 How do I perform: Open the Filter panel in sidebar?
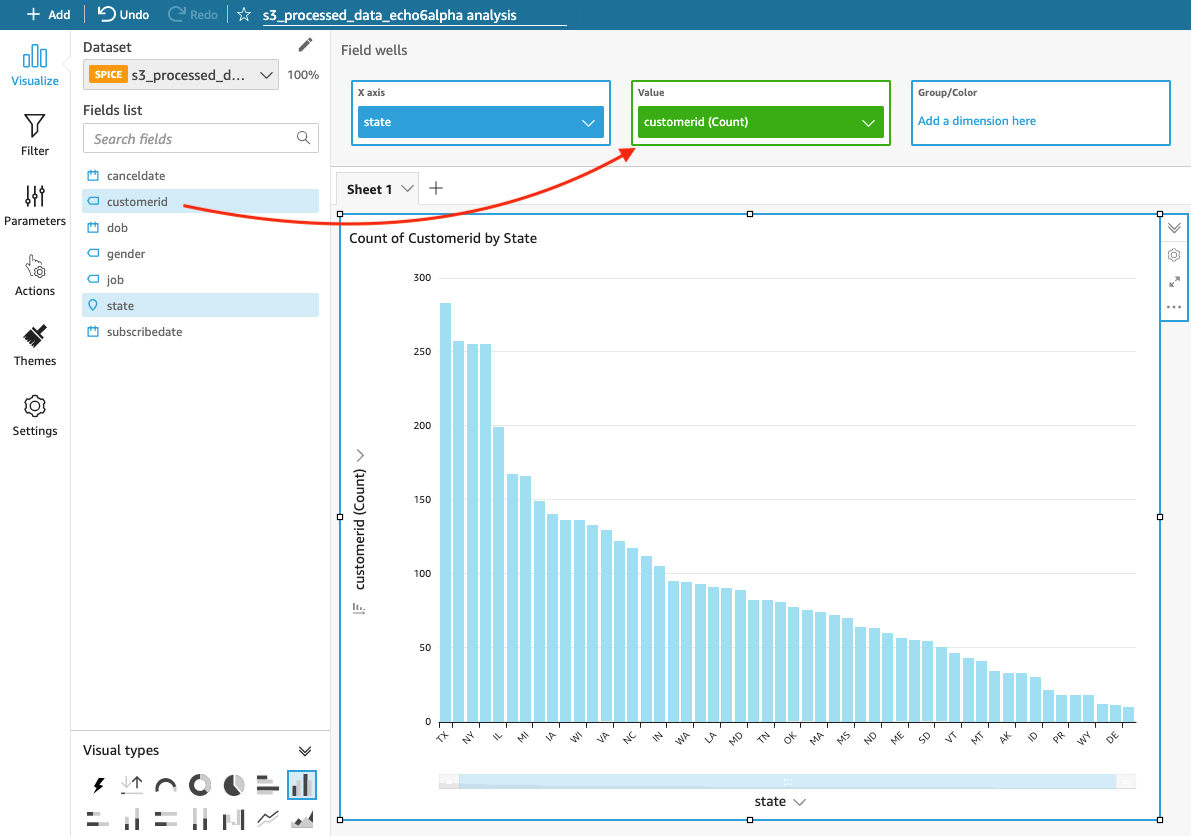35,135
